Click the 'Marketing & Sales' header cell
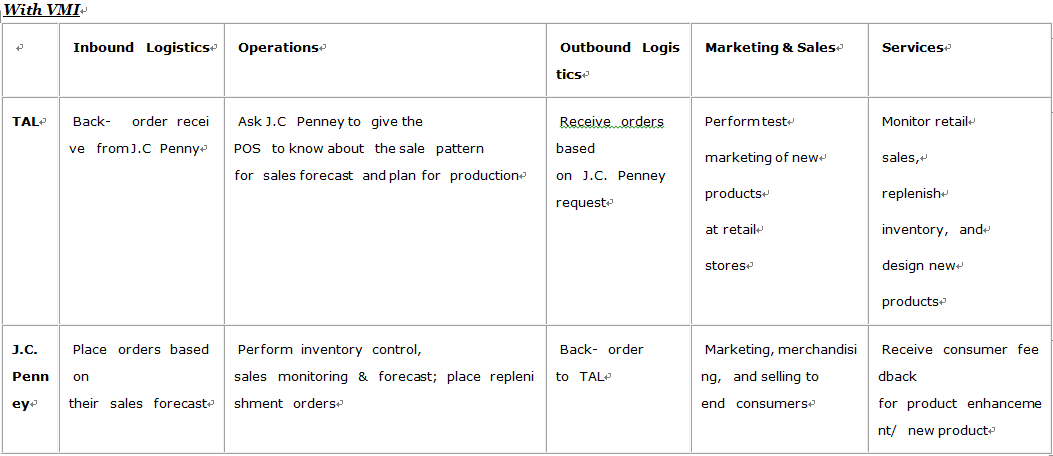1053x456 pixels. (779, 60)
